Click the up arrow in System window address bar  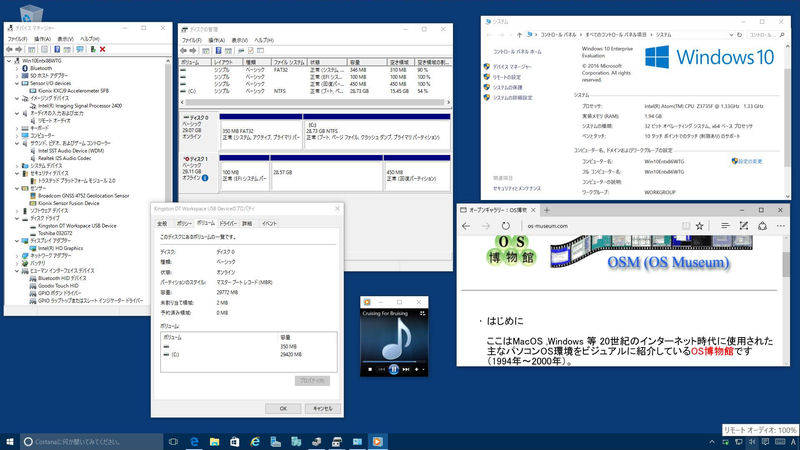(x=519, y=35)
